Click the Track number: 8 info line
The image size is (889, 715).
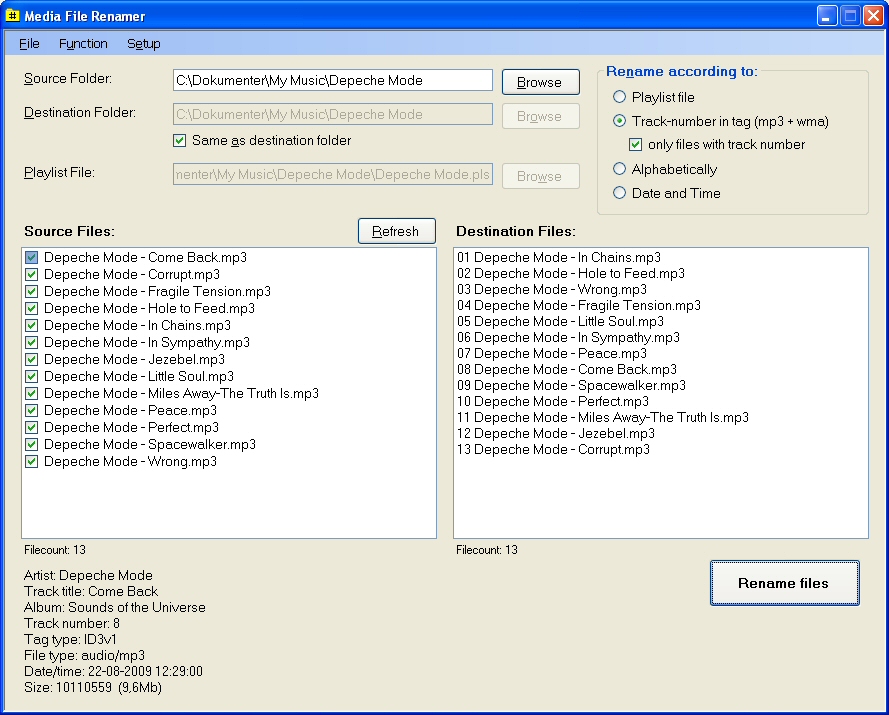(x=71, y=623)
